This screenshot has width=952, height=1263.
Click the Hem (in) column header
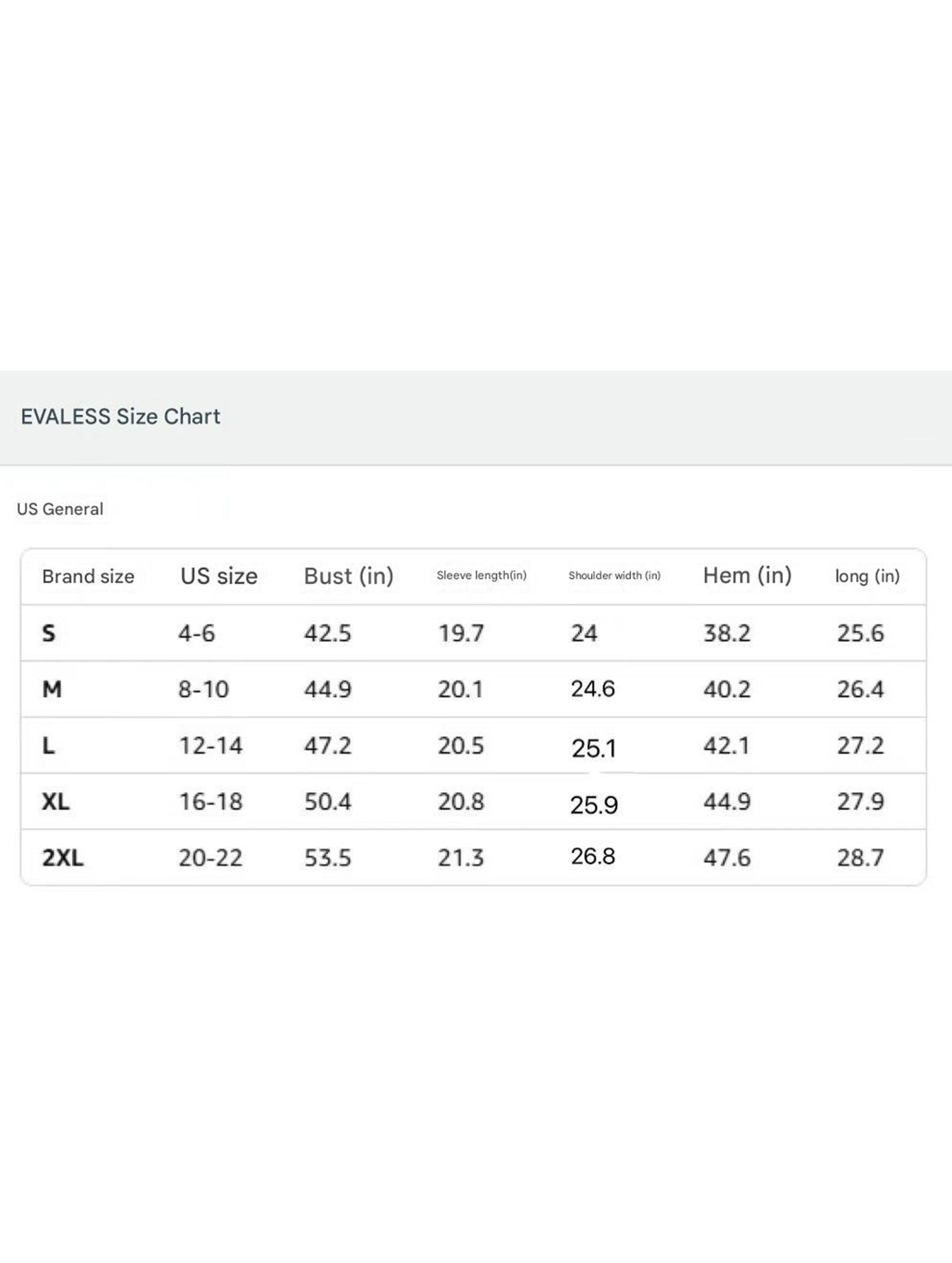tap(747, 575)
